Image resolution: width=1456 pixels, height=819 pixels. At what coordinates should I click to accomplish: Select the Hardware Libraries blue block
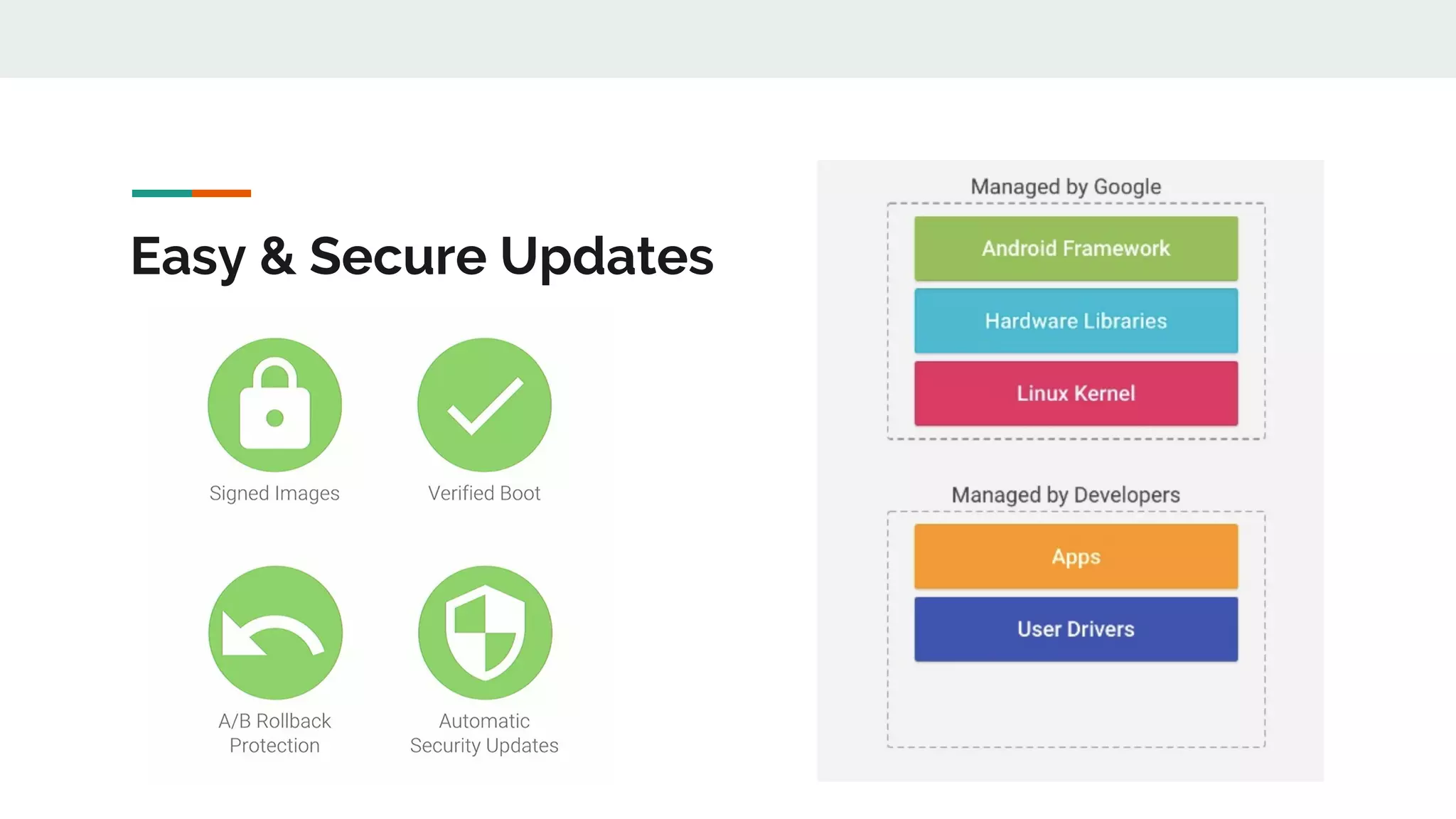click(x=1076, y=321)
